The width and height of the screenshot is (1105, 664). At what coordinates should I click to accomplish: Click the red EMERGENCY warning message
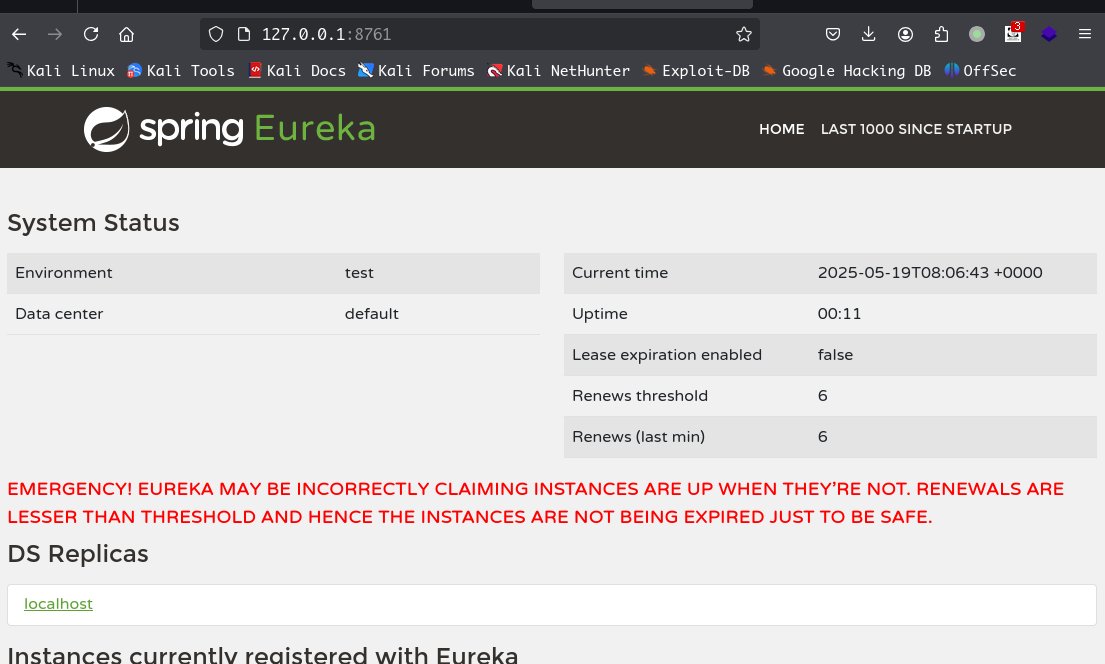tap(536, 503)
